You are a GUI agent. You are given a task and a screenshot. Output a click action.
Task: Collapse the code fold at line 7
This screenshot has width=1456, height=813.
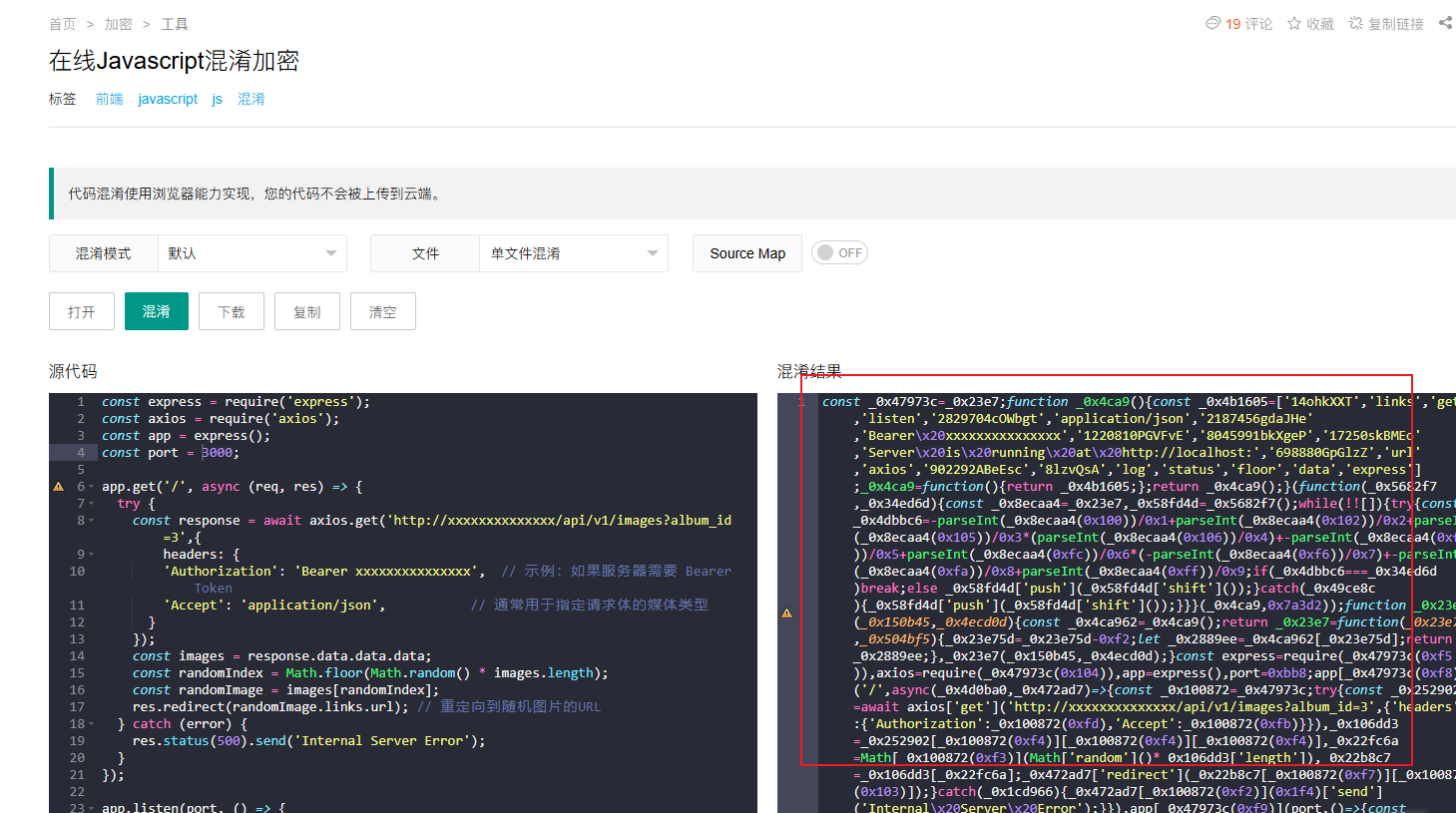[x=92, y=504]
